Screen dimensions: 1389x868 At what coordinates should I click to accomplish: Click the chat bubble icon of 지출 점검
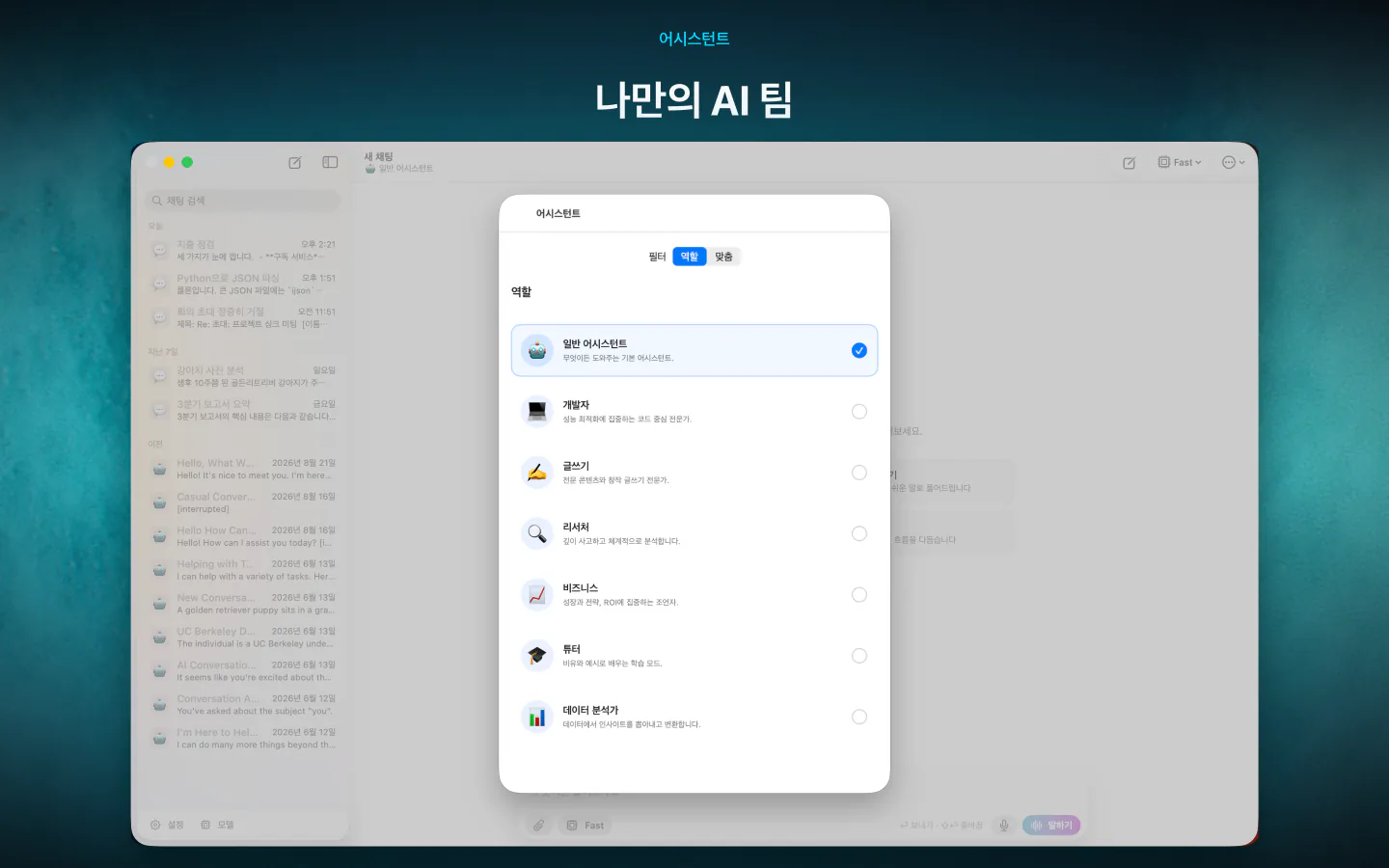point(160,251)
